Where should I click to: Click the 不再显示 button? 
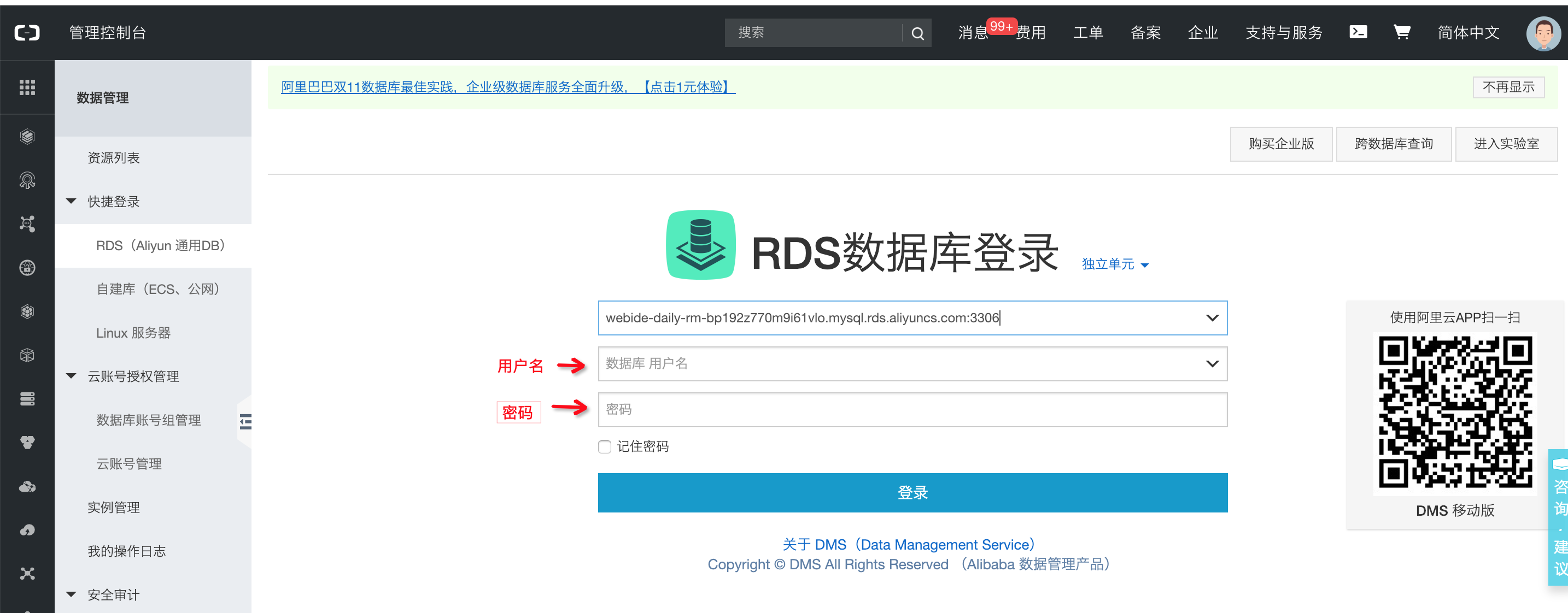click(x=1508, y=87)
